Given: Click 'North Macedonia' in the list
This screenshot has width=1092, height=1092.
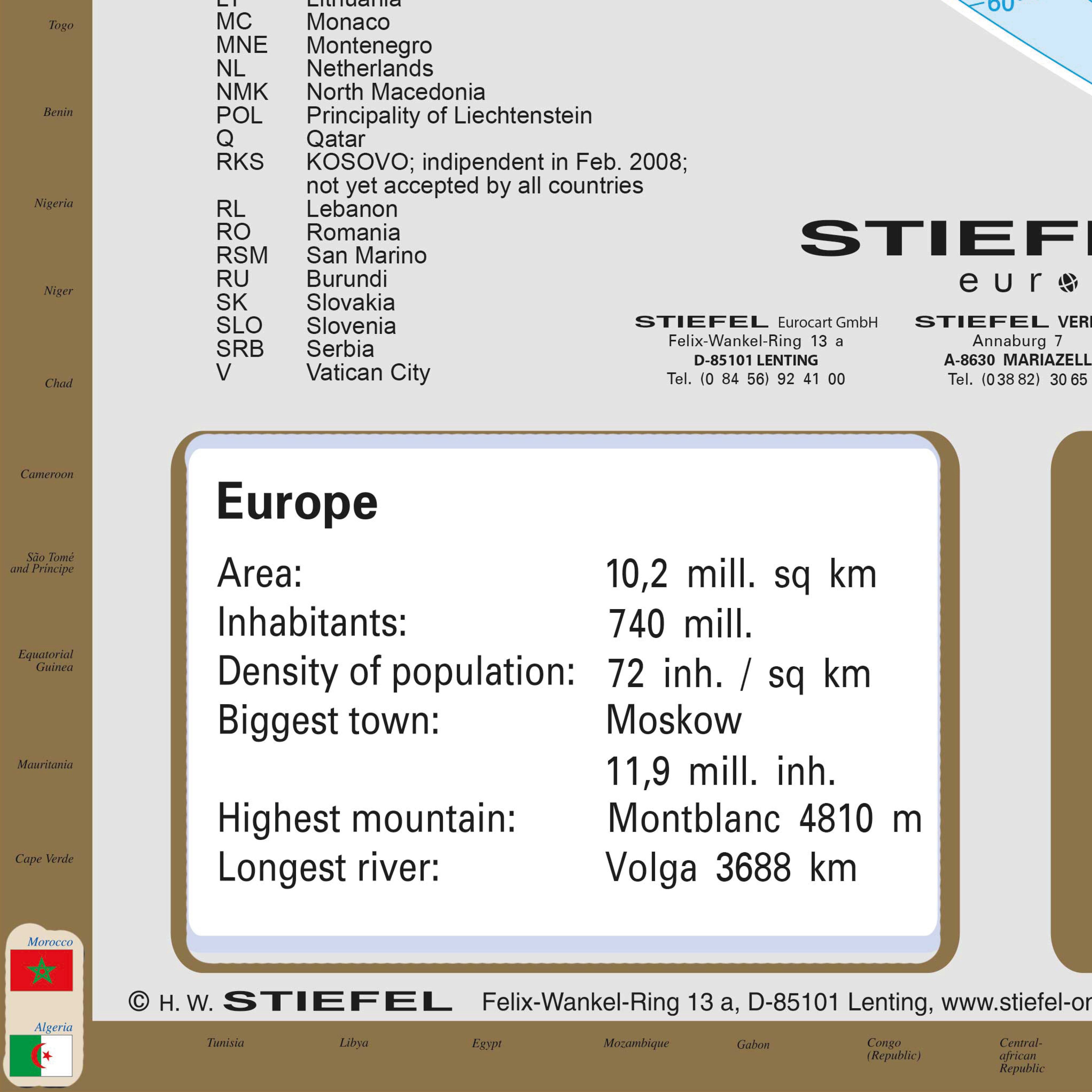Looking at the screenshot, I should 396,92.
